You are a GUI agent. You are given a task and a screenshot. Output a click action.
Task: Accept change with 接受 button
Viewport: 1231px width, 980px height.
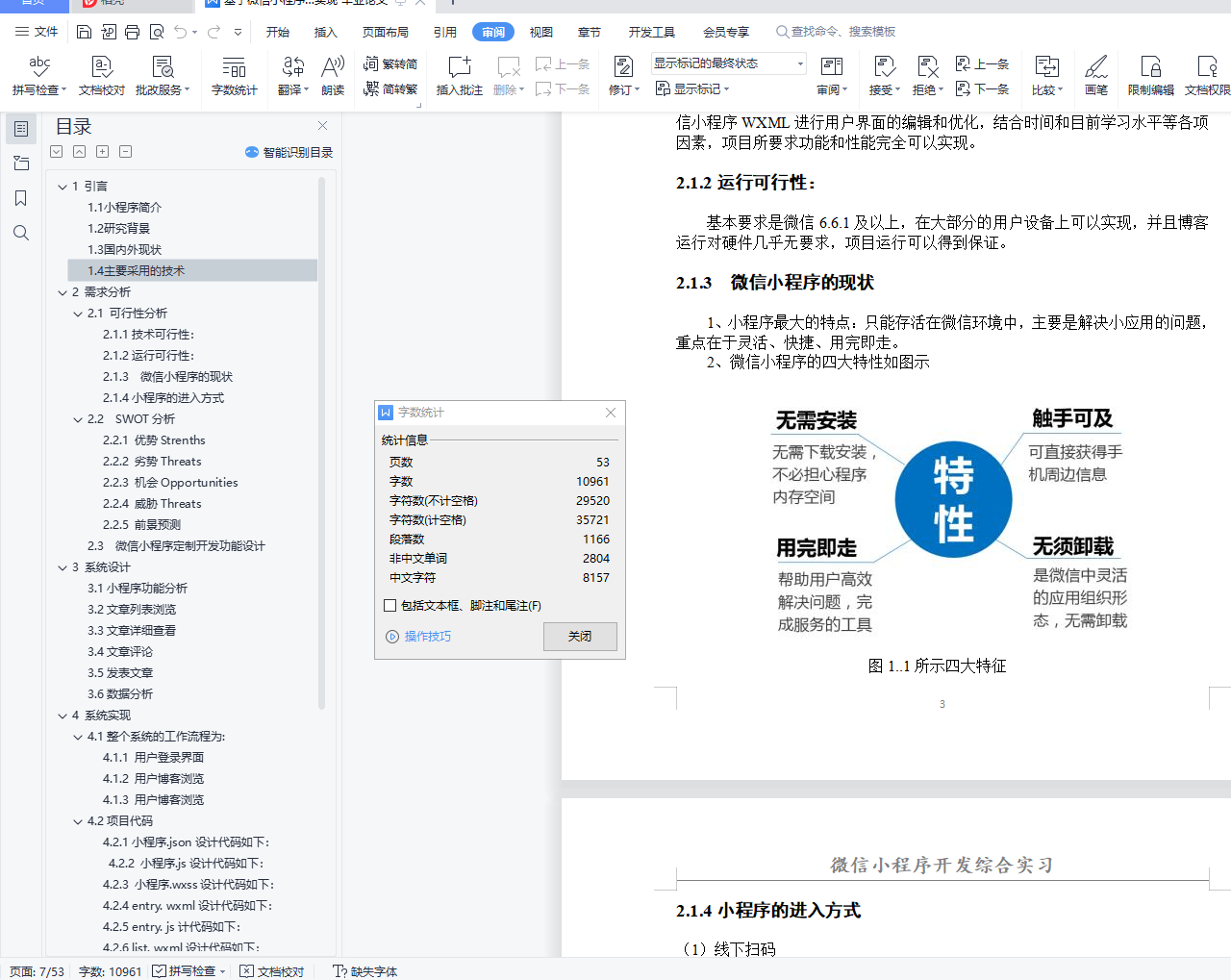885,75
